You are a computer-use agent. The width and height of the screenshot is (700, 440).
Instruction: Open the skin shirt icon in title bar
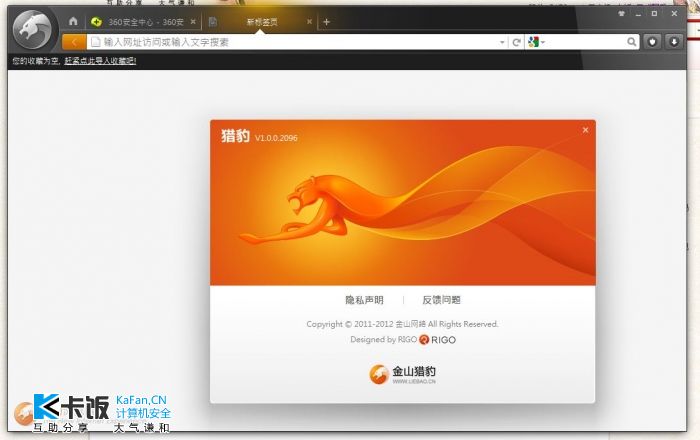point(621,14)
